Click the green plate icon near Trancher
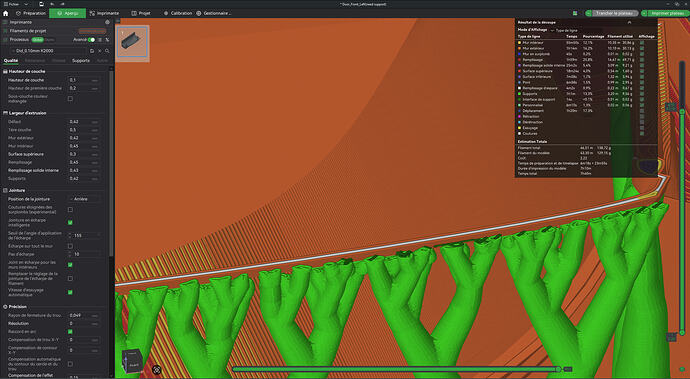This screenshot has width=690, height=379. [575, 13]
